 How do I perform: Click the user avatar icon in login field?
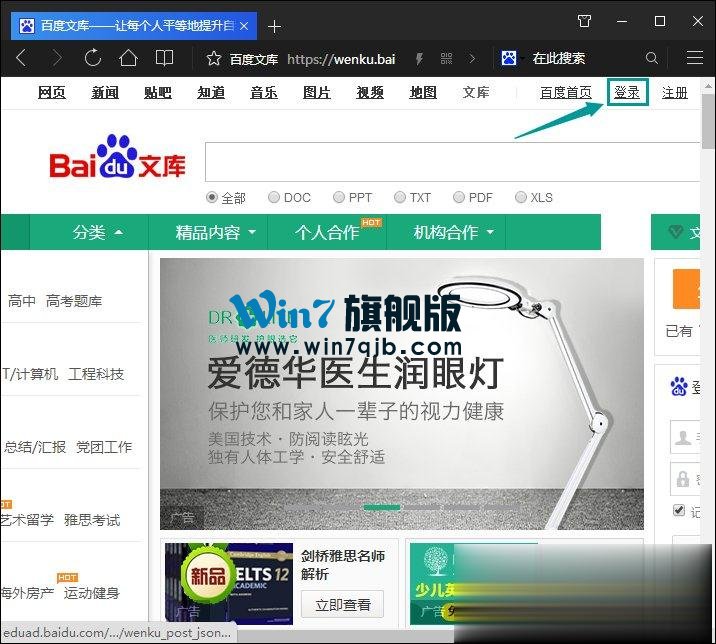pyautogui.click(x=683, y=437)
